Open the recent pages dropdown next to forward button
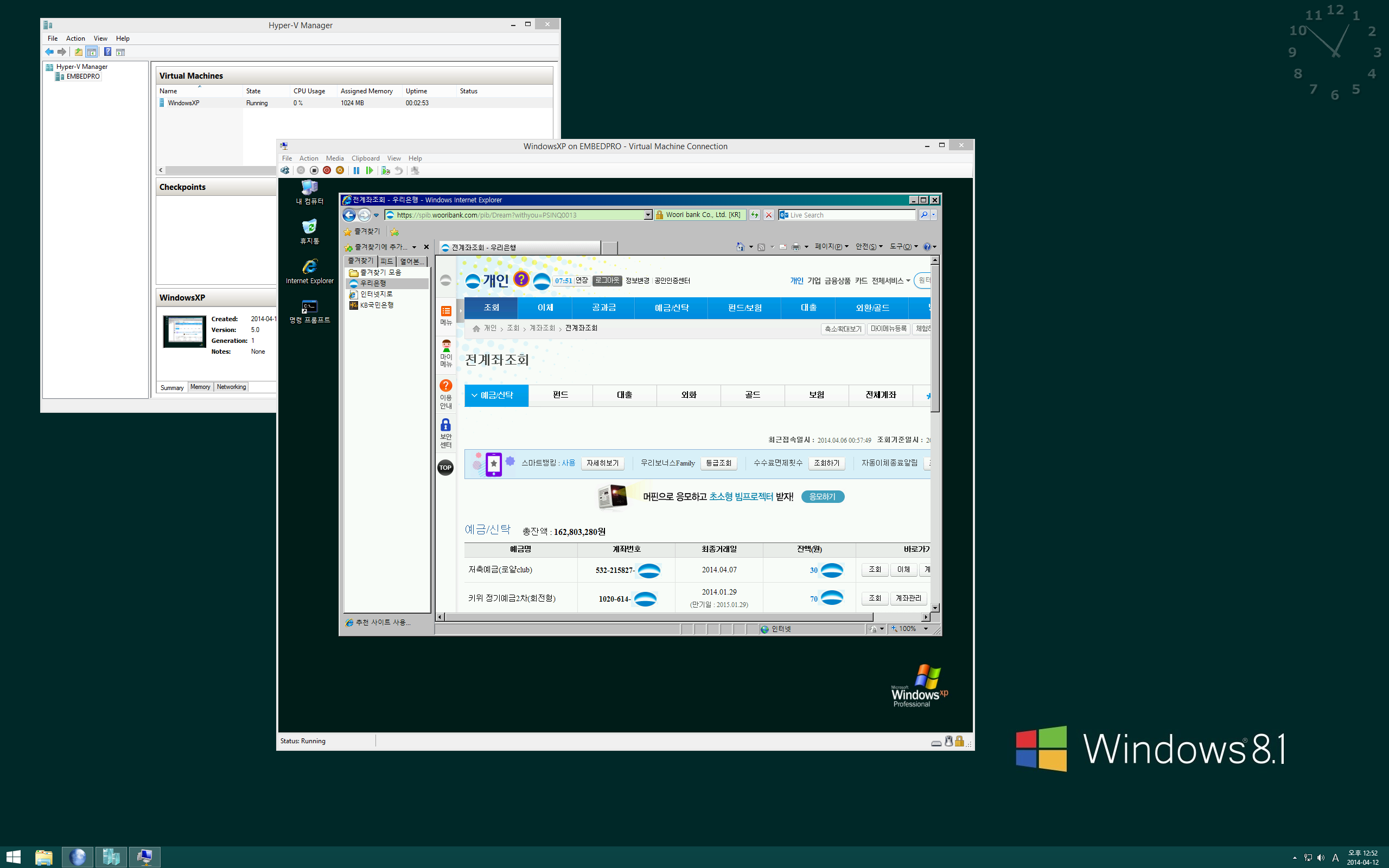Screen dimensions: 1389x868 tap(377, 215)
